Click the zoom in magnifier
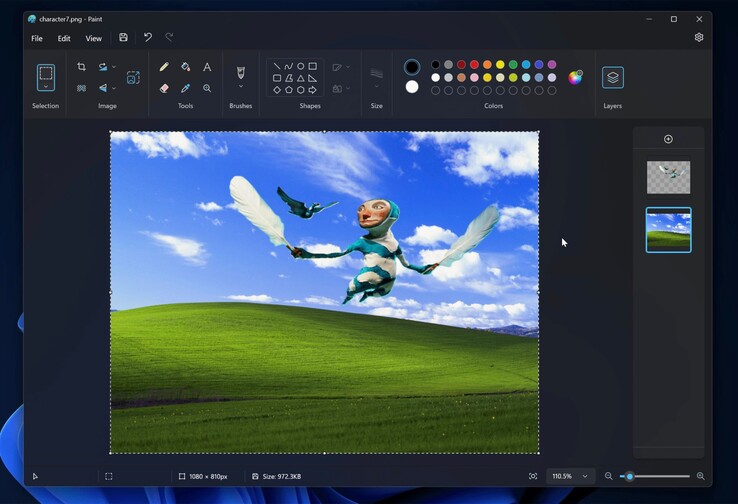 (x=700, y=476)
